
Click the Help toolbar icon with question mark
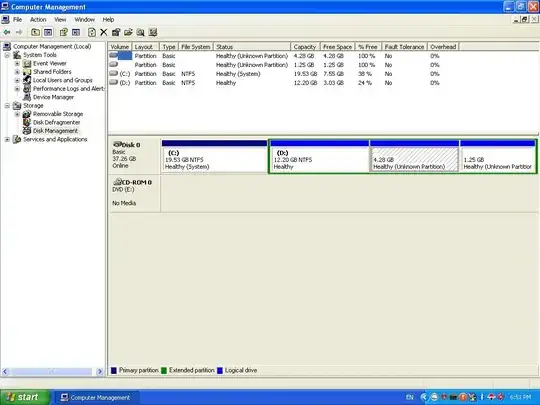(64, 32)
